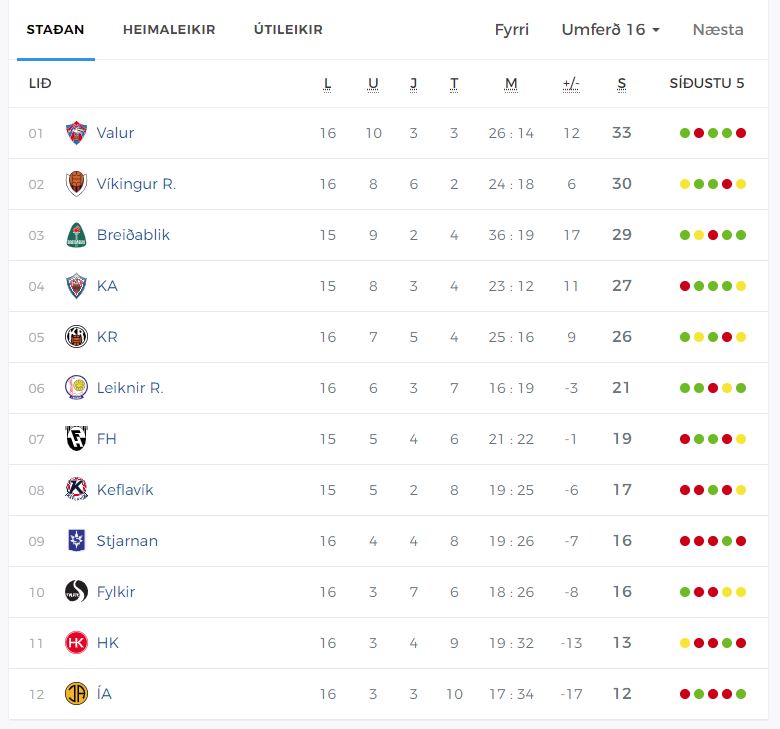Switch to the Útileikir tab
Screen dimensions: 780x729
click(288, 30)
